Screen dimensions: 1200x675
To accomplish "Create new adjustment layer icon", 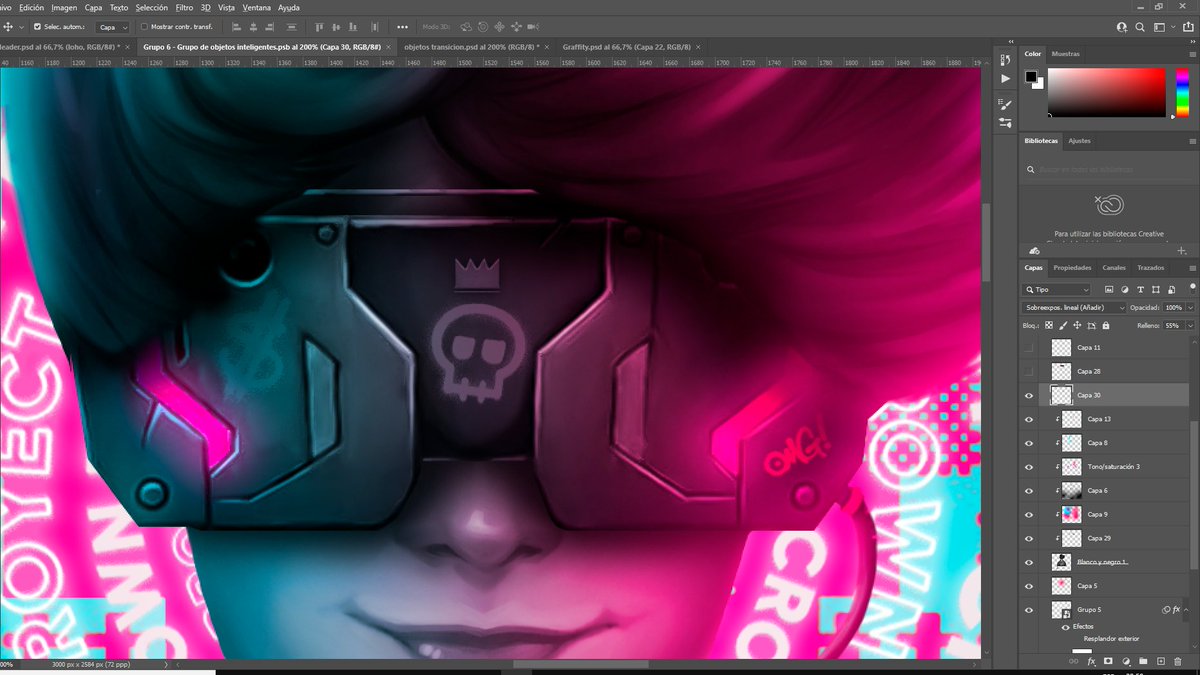I will point(1126,662).
